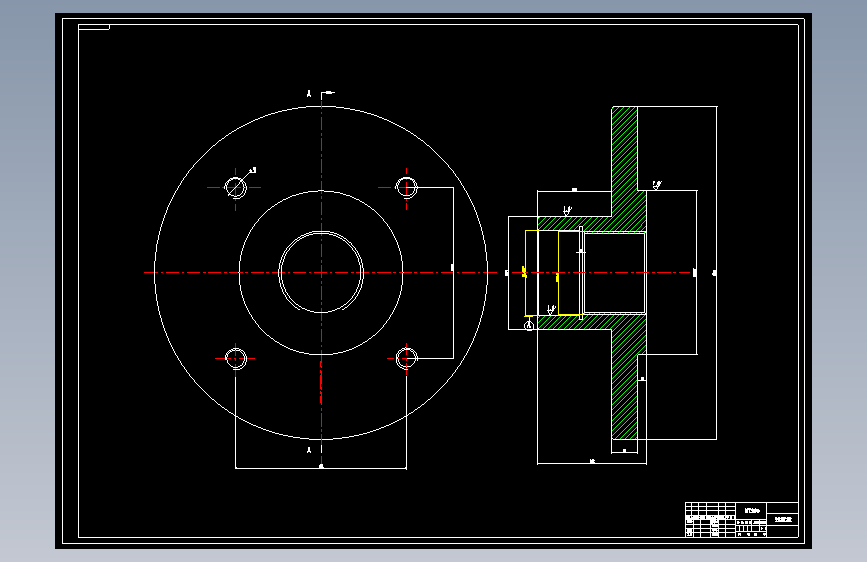This screenshot has height=562, width=867.
Task: Select the horizontal dimension line under the section view
Action: [592, 464]
